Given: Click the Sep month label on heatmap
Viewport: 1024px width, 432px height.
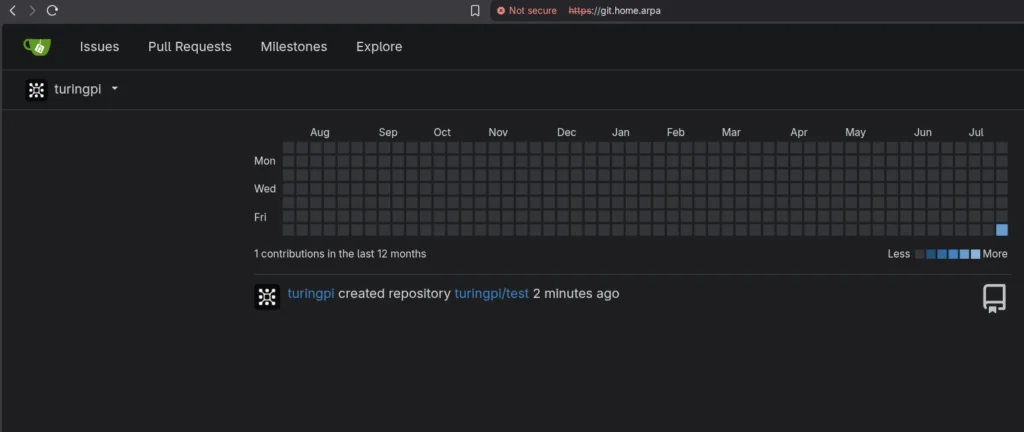Looking at the screenshot, I should 388,132.
